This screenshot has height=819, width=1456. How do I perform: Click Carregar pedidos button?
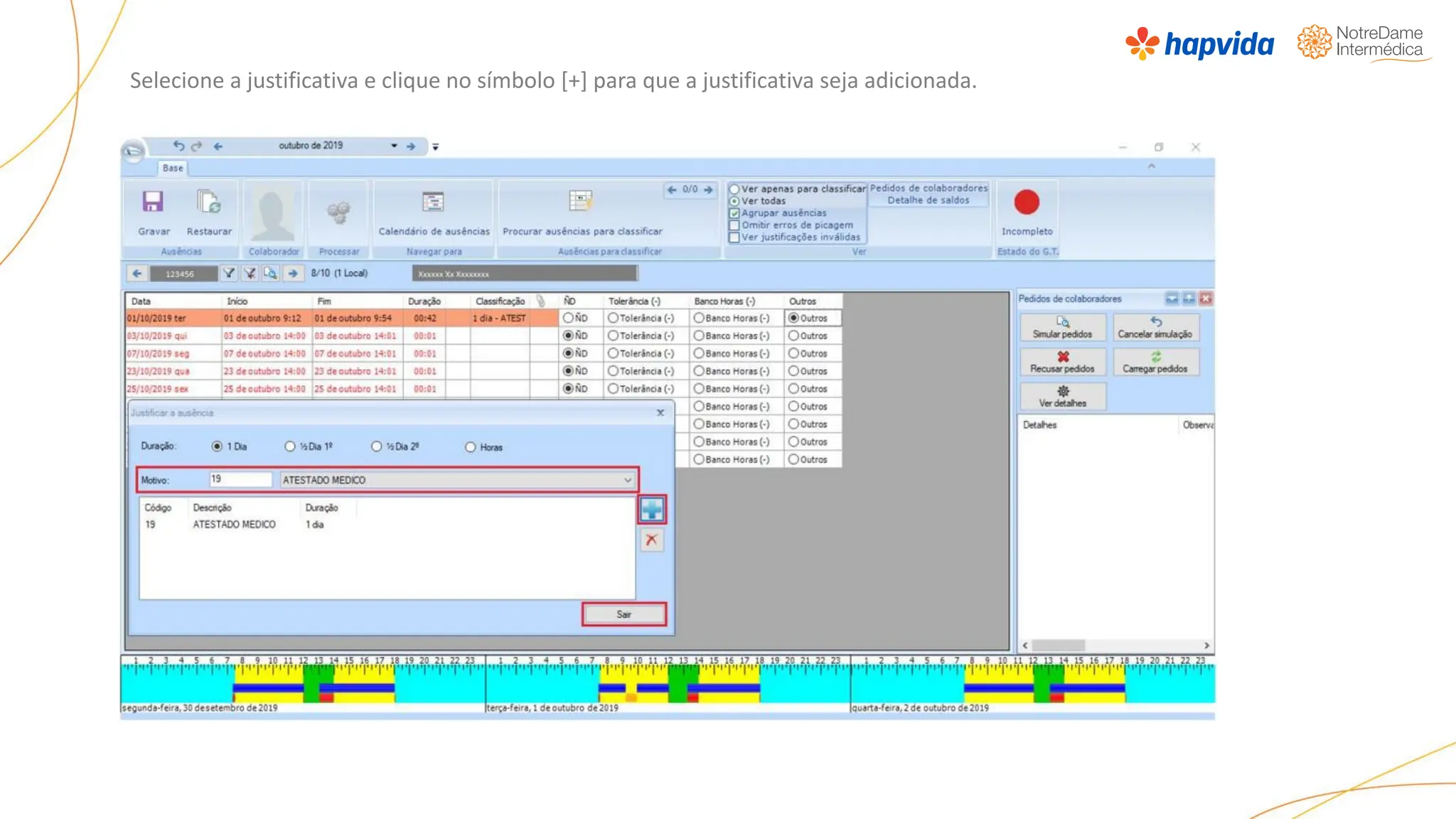(x=1155, y=362)
